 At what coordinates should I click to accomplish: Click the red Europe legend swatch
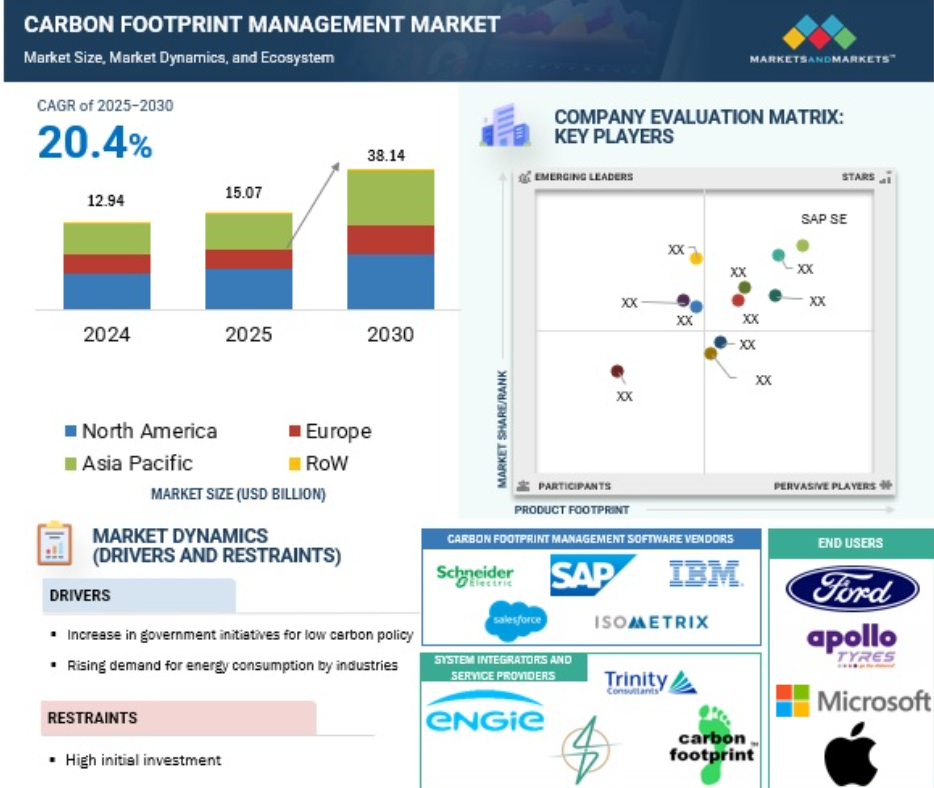pyautogui.click(x=294, y=431)
